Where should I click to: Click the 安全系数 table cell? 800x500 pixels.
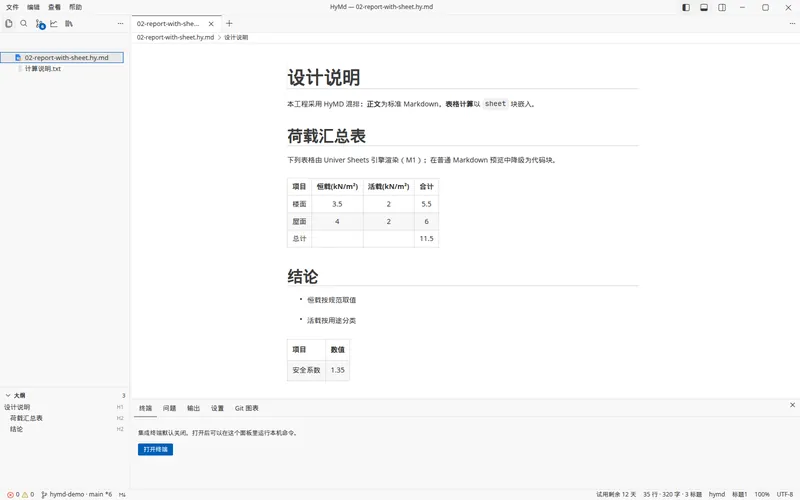[x=306, y=370]
